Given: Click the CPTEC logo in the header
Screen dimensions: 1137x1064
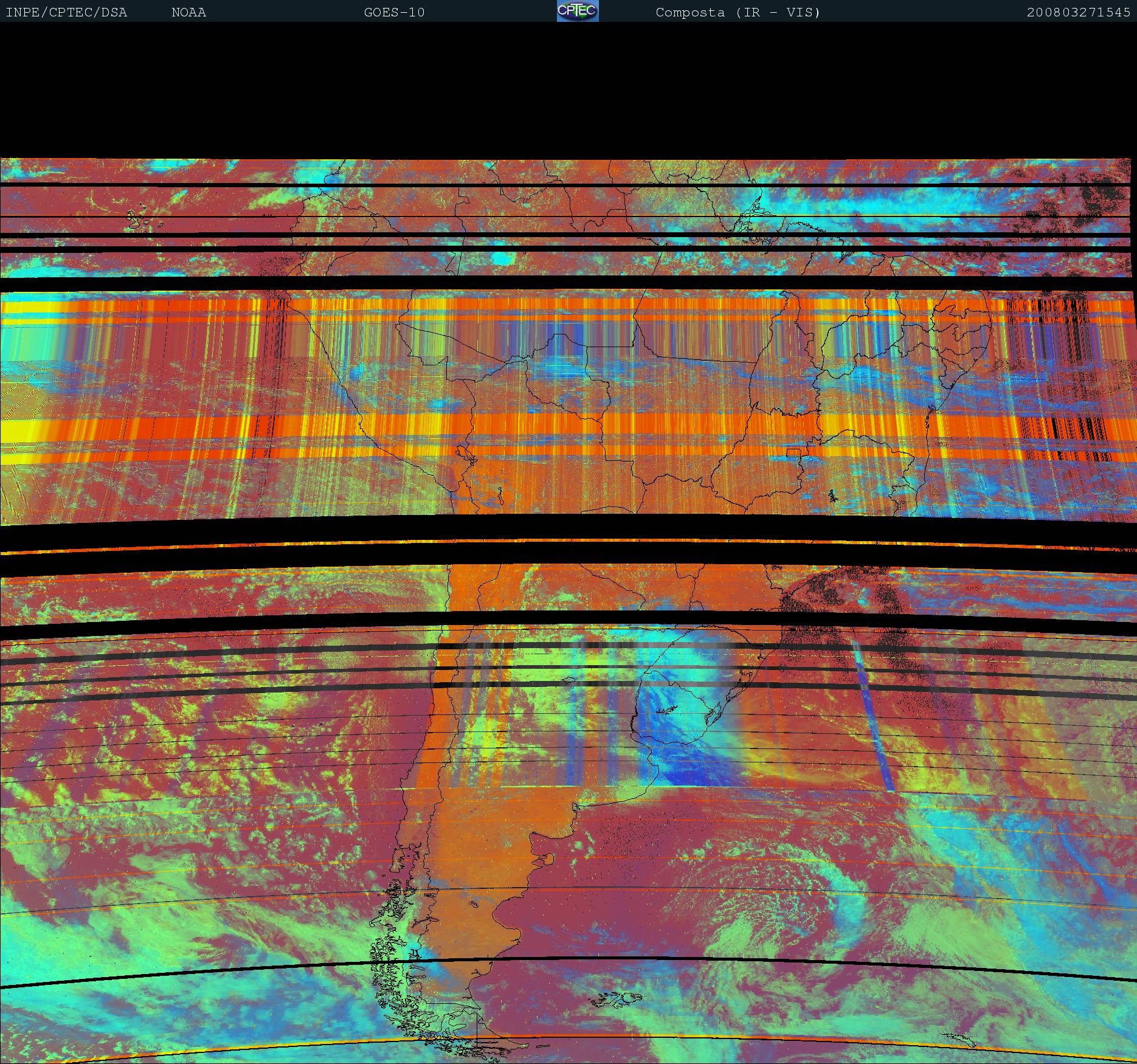Looking at the screenshot, I should 577,12.
